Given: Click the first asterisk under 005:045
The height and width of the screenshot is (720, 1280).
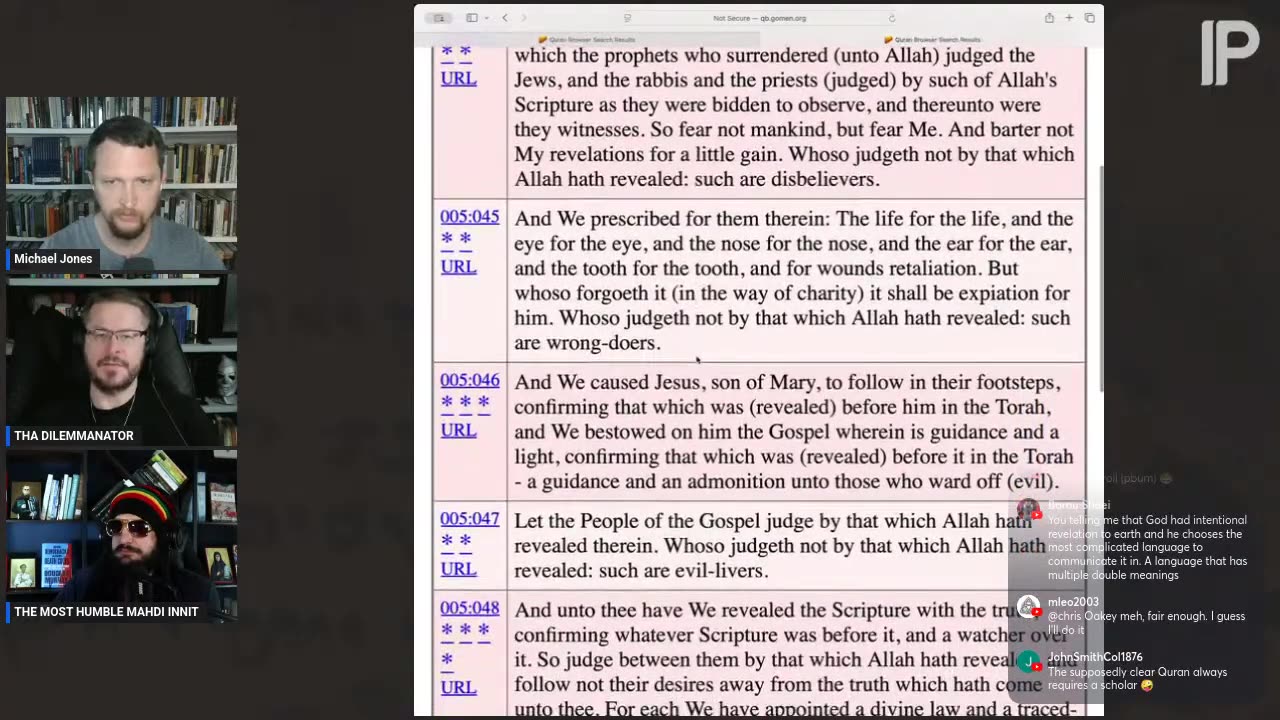Looking at the screenshot, I should point(447,241).
